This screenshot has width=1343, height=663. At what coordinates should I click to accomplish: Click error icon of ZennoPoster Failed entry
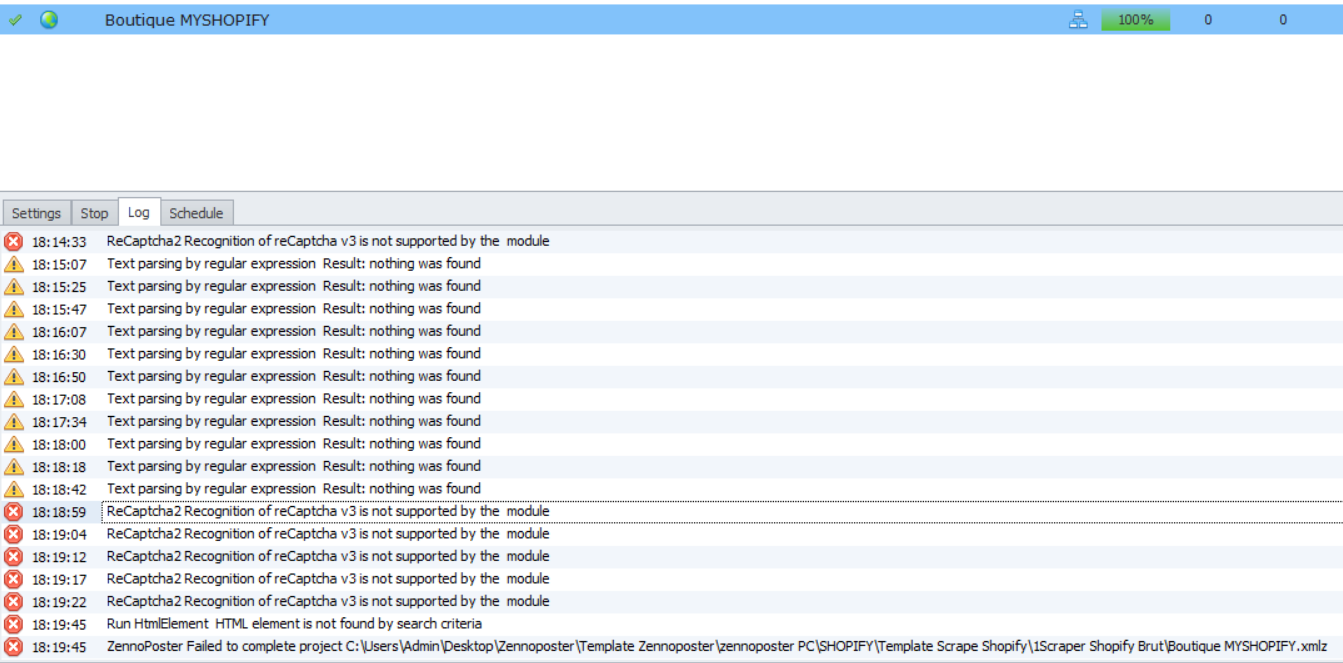[13, 647]
